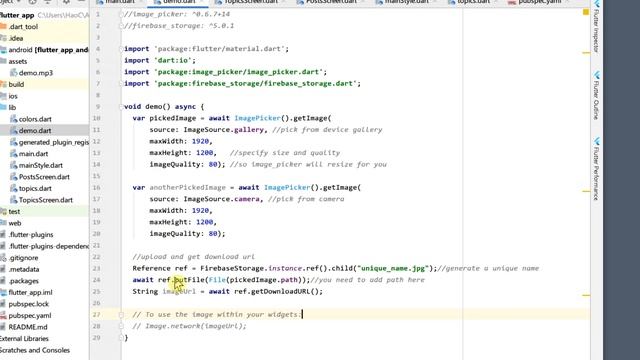The width and height of the screenshot is (640, 360).
Task: Click the fold end marker at line 7
Action: [x=121, y=84]
